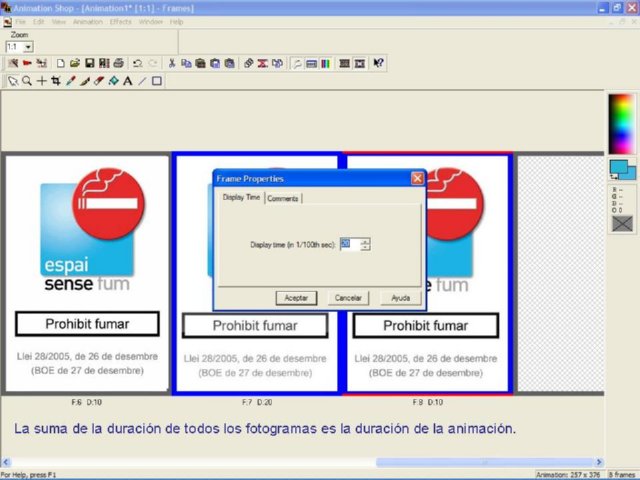The height and width of the screenshot is (480, 640).
Task: Decrease display time with down spinner
Action: tap(365, 247)
